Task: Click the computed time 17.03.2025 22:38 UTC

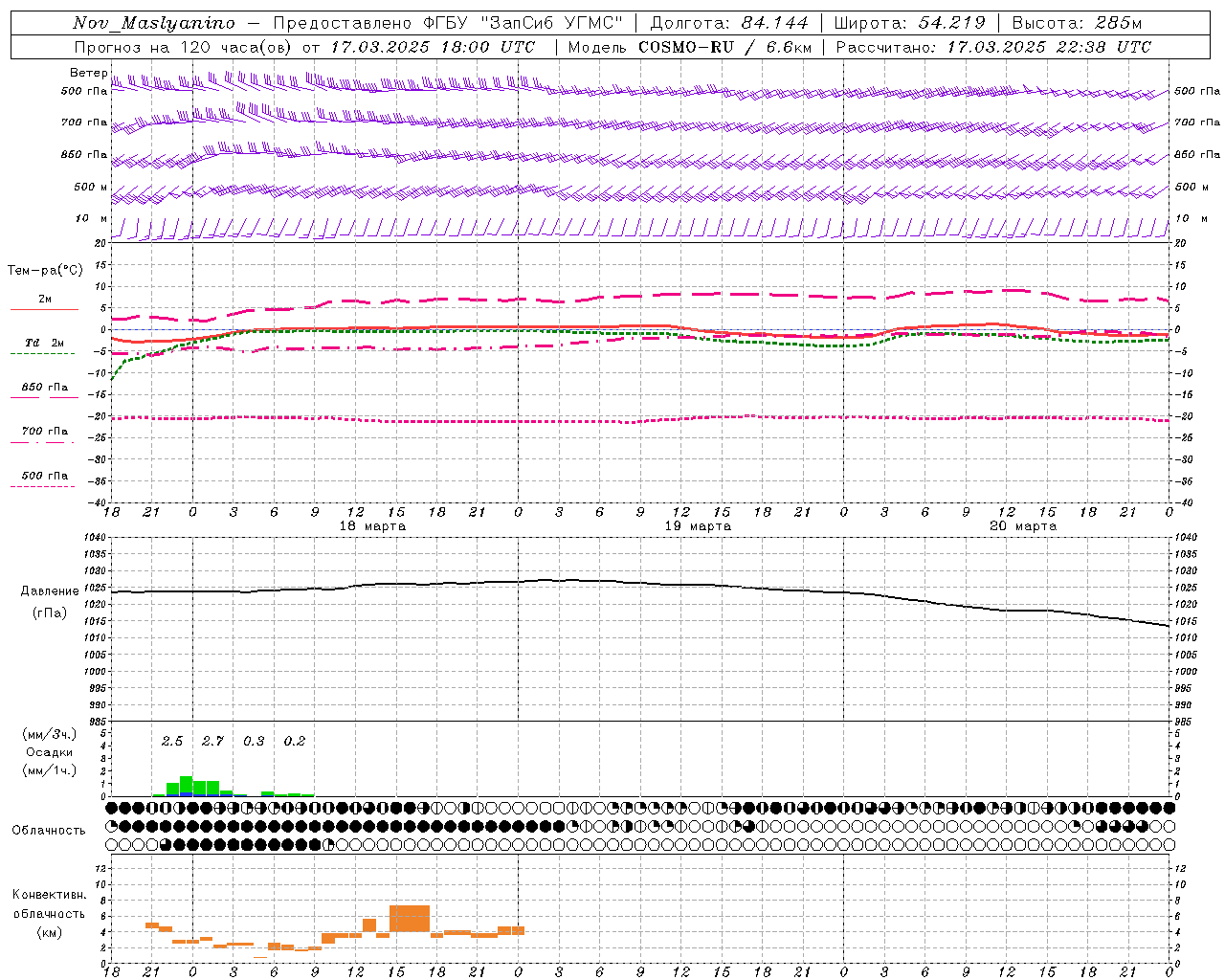Action: pyautogui.click(x=1049, y=47)
